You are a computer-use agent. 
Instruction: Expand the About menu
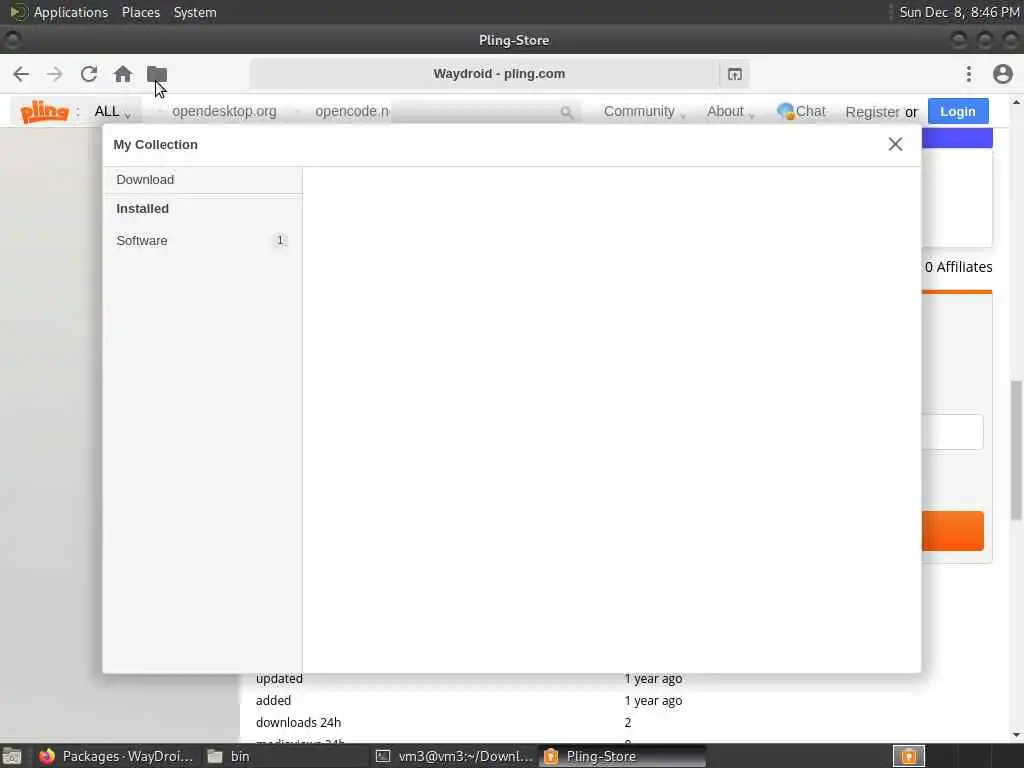coord(730,112)
